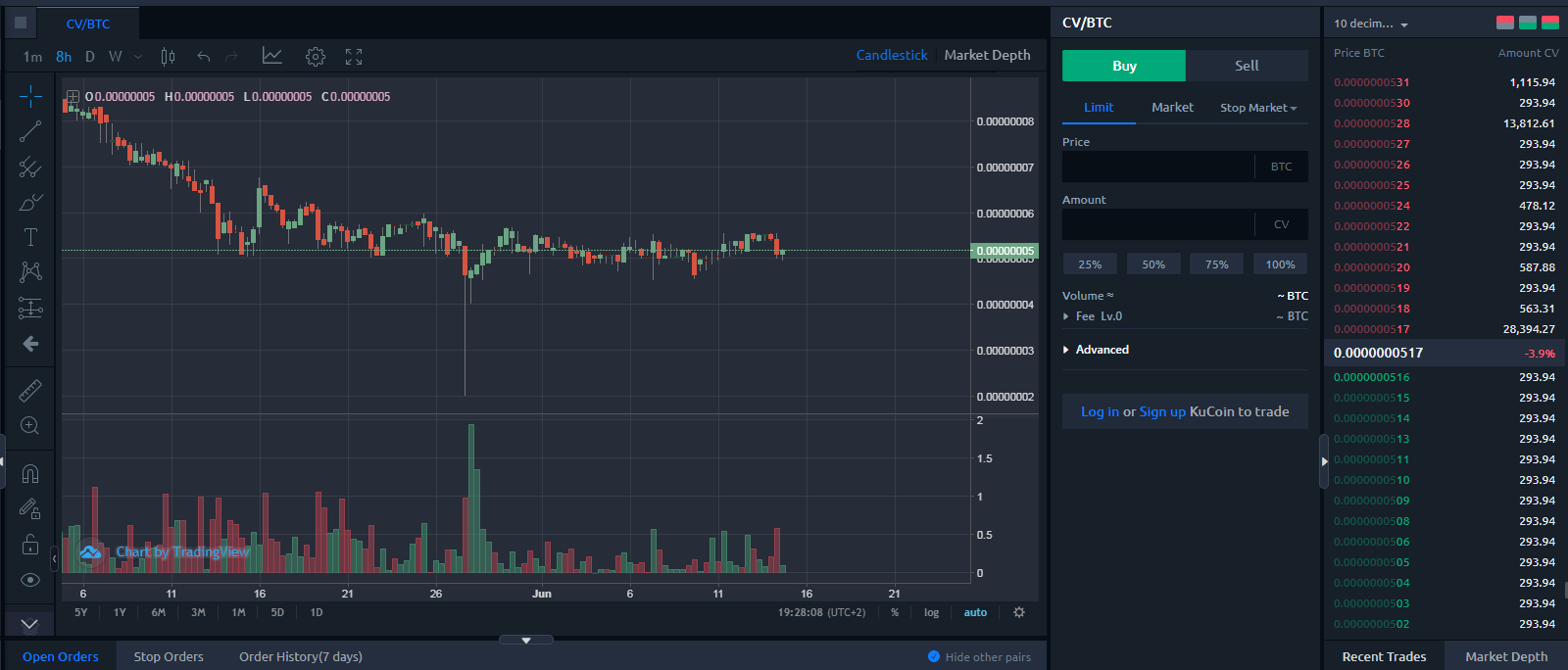Toggle stay in drawing mode

point(30,508)
